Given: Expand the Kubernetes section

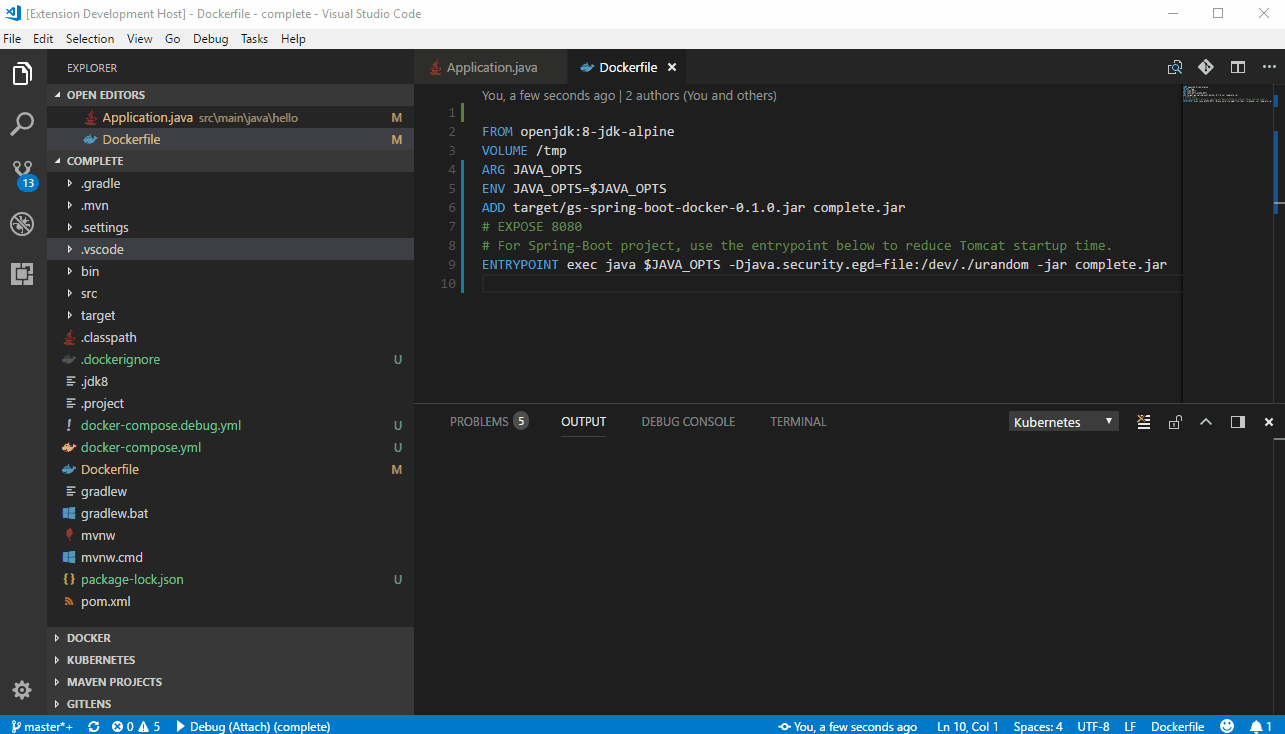Looking at the screenshot, I should (230, 660).
